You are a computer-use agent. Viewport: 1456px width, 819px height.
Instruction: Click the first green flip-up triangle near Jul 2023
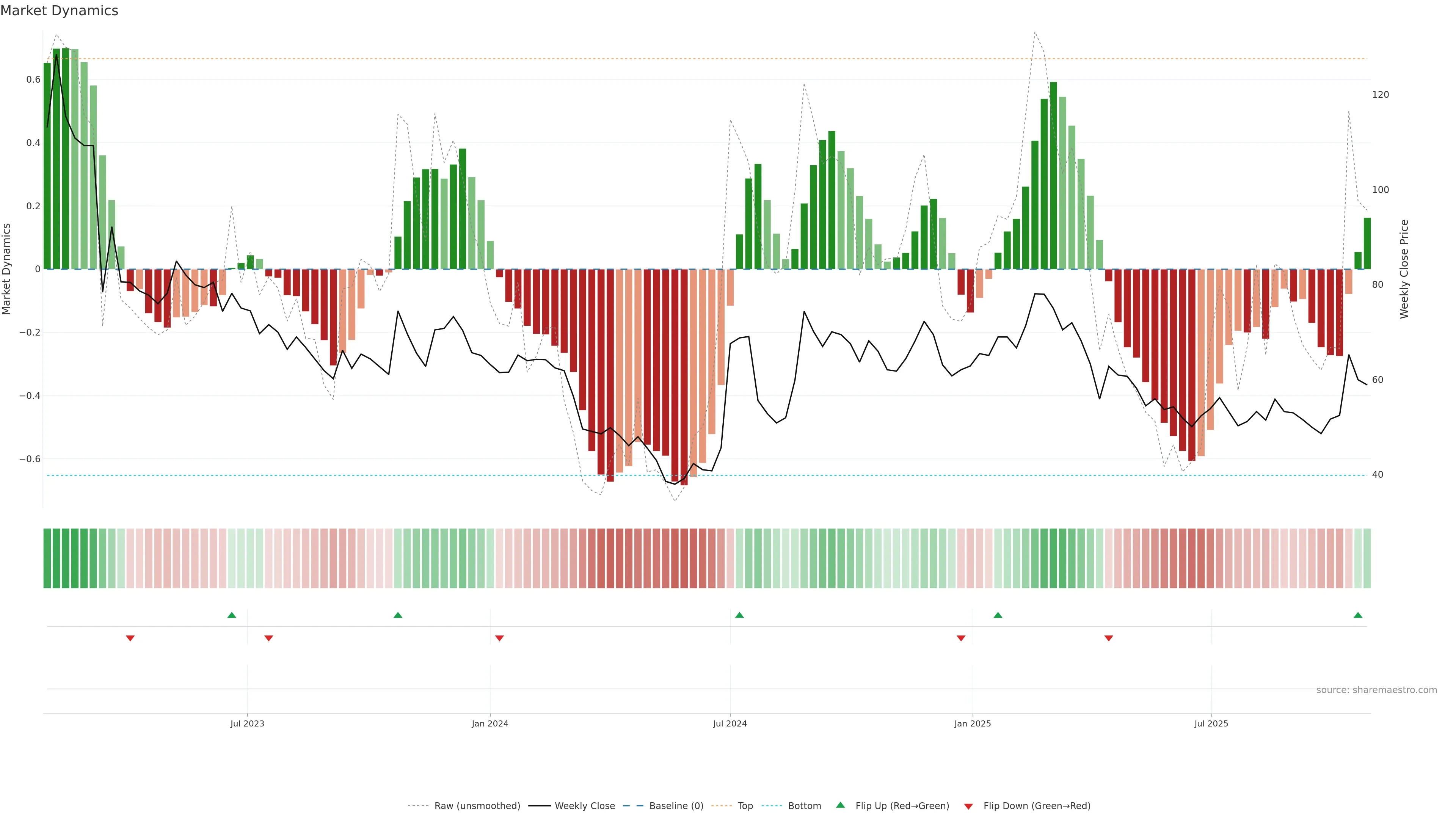(232, 615)
